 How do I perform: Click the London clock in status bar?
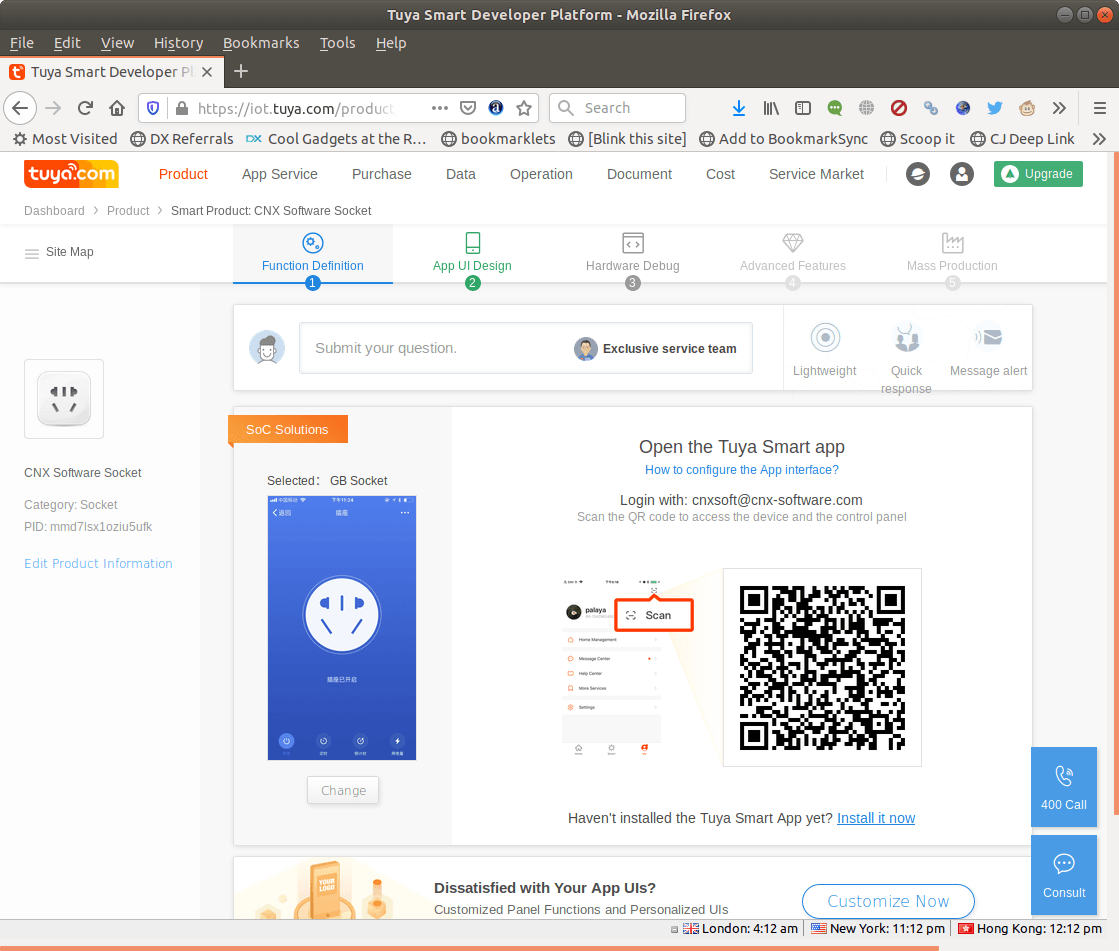point(740,929)
